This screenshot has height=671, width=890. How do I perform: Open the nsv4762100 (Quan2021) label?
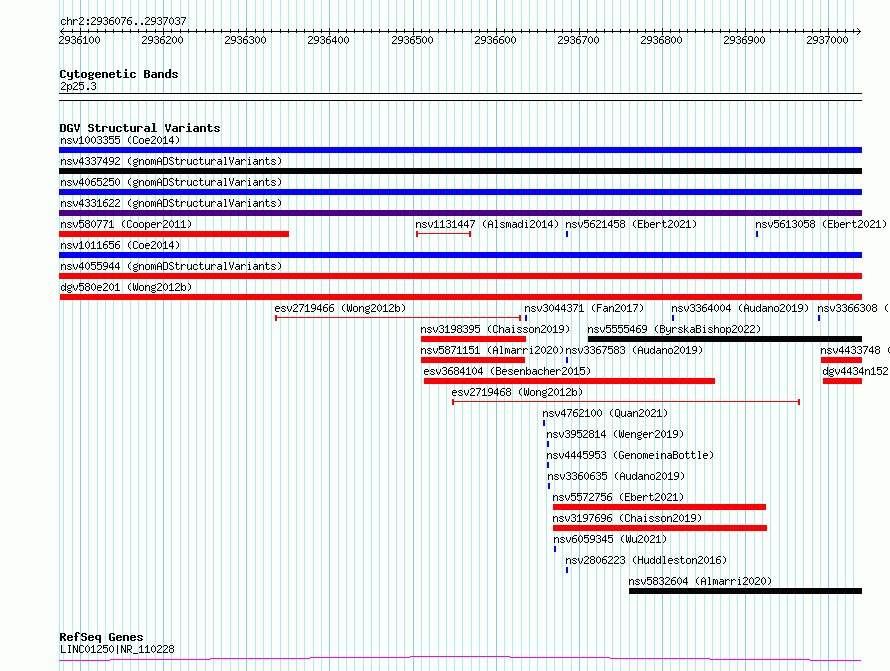pyautogui.click(x=605, y=413)
